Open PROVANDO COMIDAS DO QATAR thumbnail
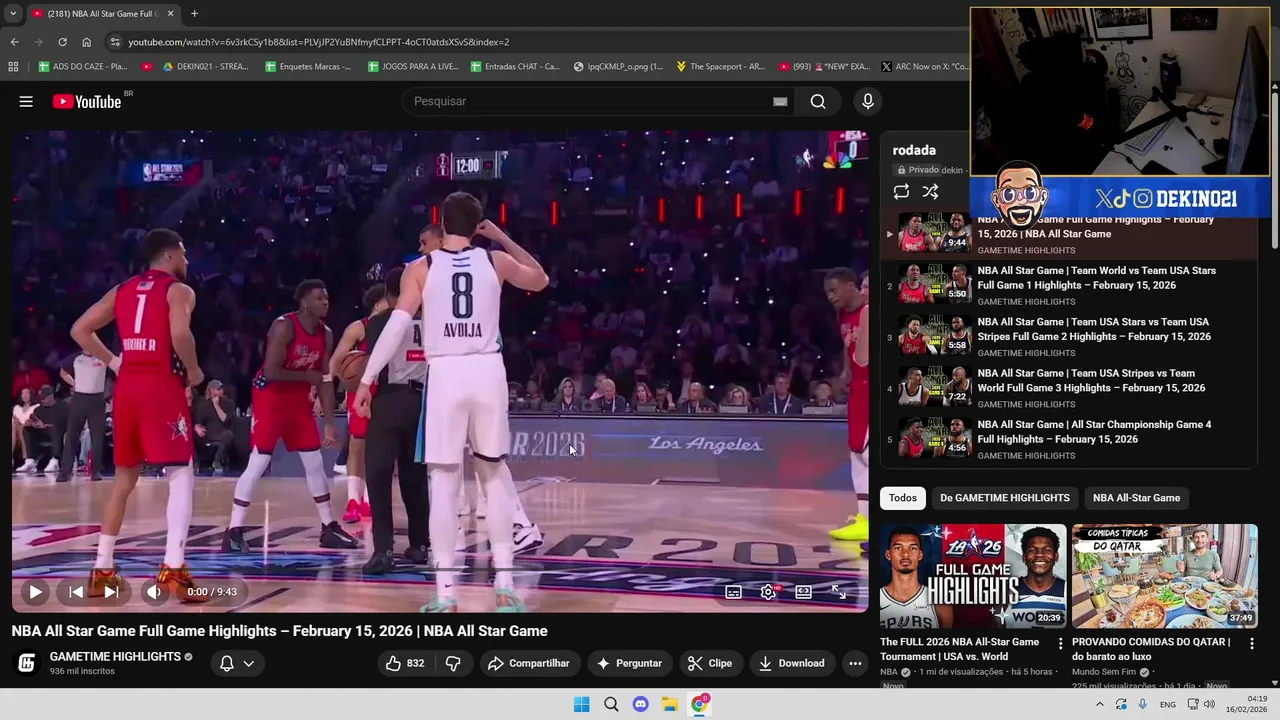Screen dimensions: 1280x720 click(1165, 576)
